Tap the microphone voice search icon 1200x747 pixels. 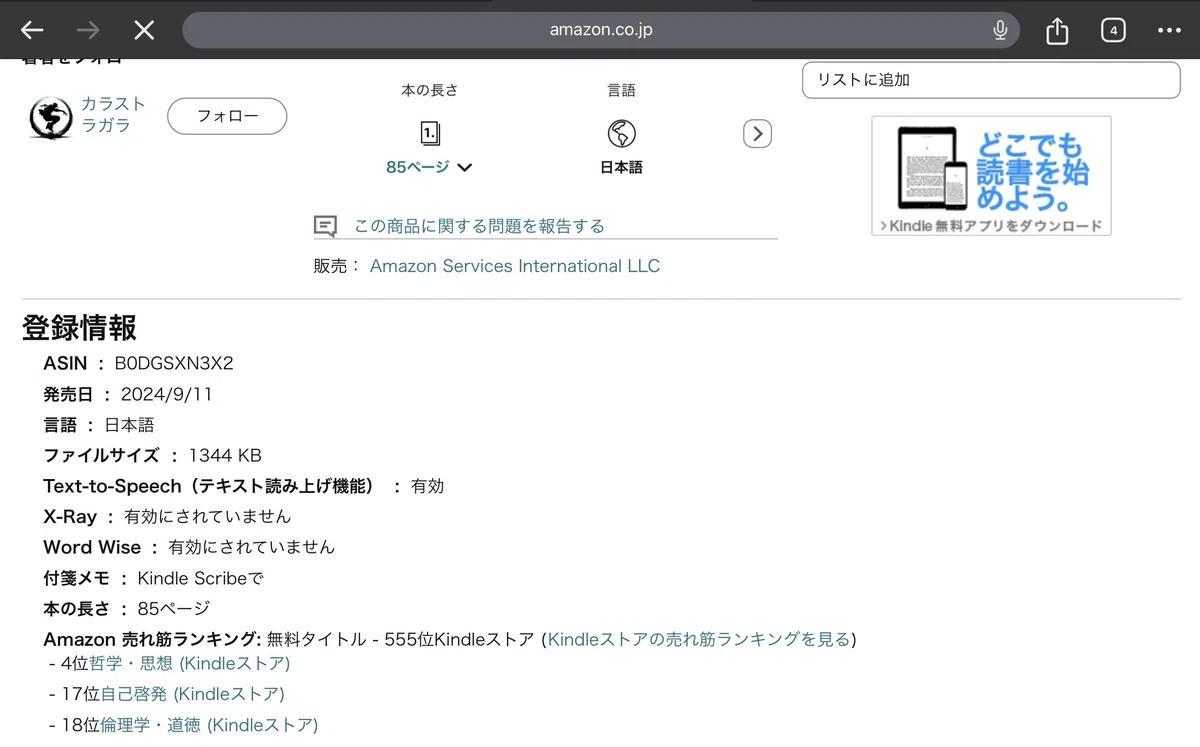coord(1000,30)
